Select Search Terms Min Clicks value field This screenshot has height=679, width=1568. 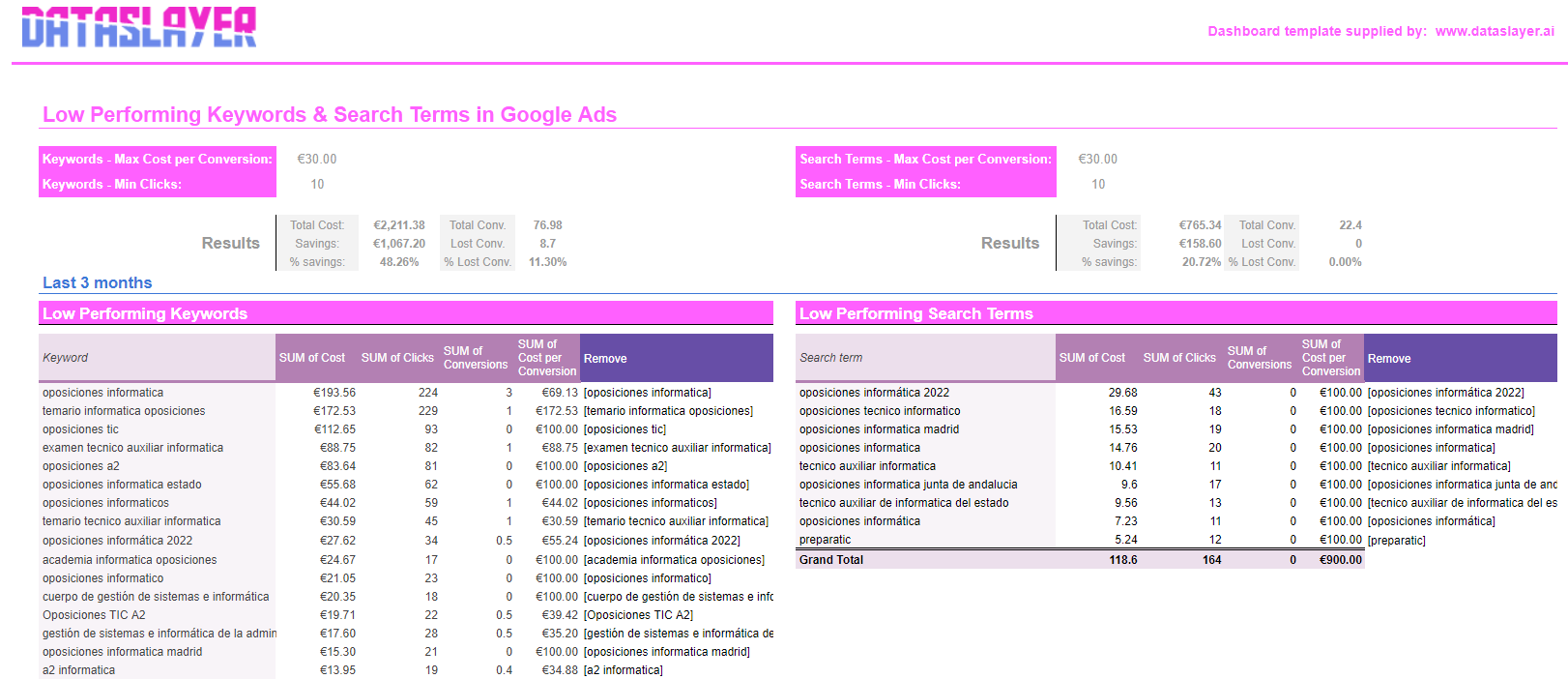click(x=1098, y=185)
